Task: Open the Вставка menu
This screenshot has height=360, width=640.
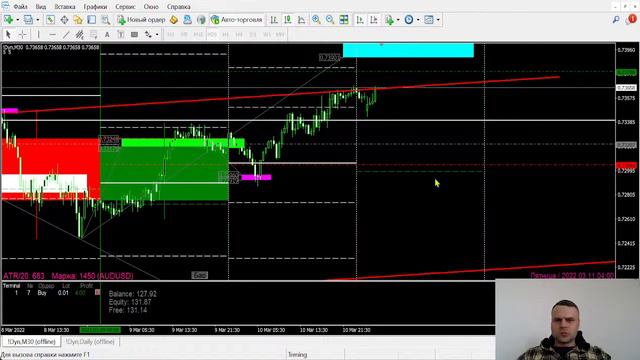Action: [x=65, y=7]
